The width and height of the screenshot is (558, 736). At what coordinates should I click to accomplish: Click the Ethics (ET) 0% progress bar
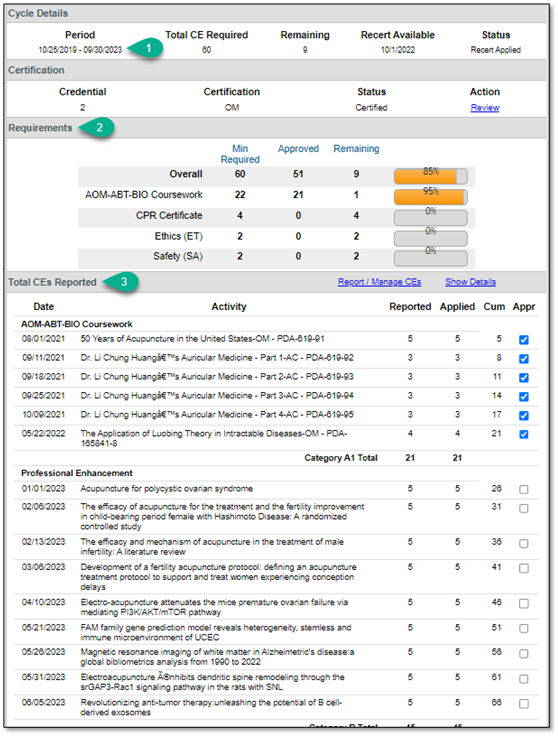click(430, 238)
